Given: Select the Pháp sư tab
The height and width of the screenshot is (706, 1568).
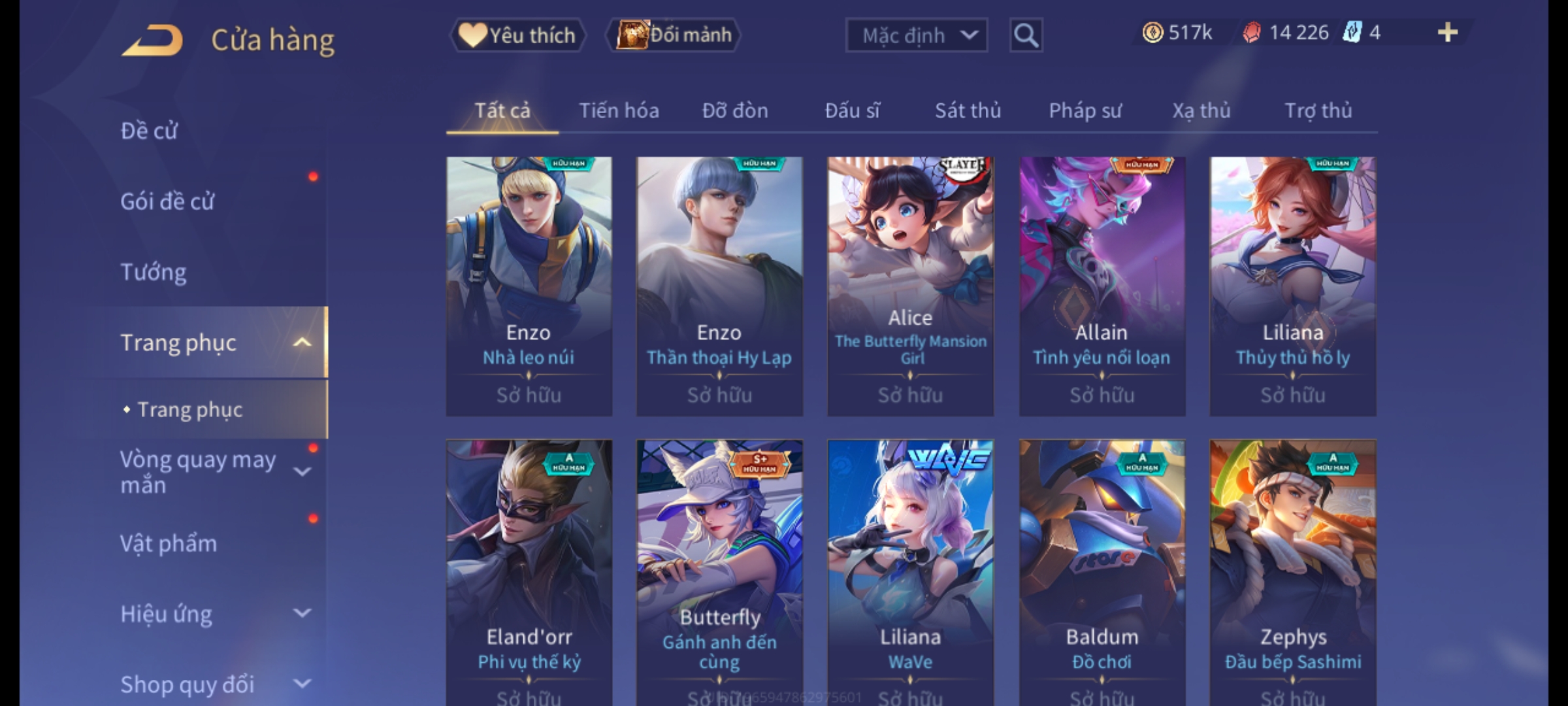Looking at the screenshot, I should pyautogui.click(x=1085, y=110).
